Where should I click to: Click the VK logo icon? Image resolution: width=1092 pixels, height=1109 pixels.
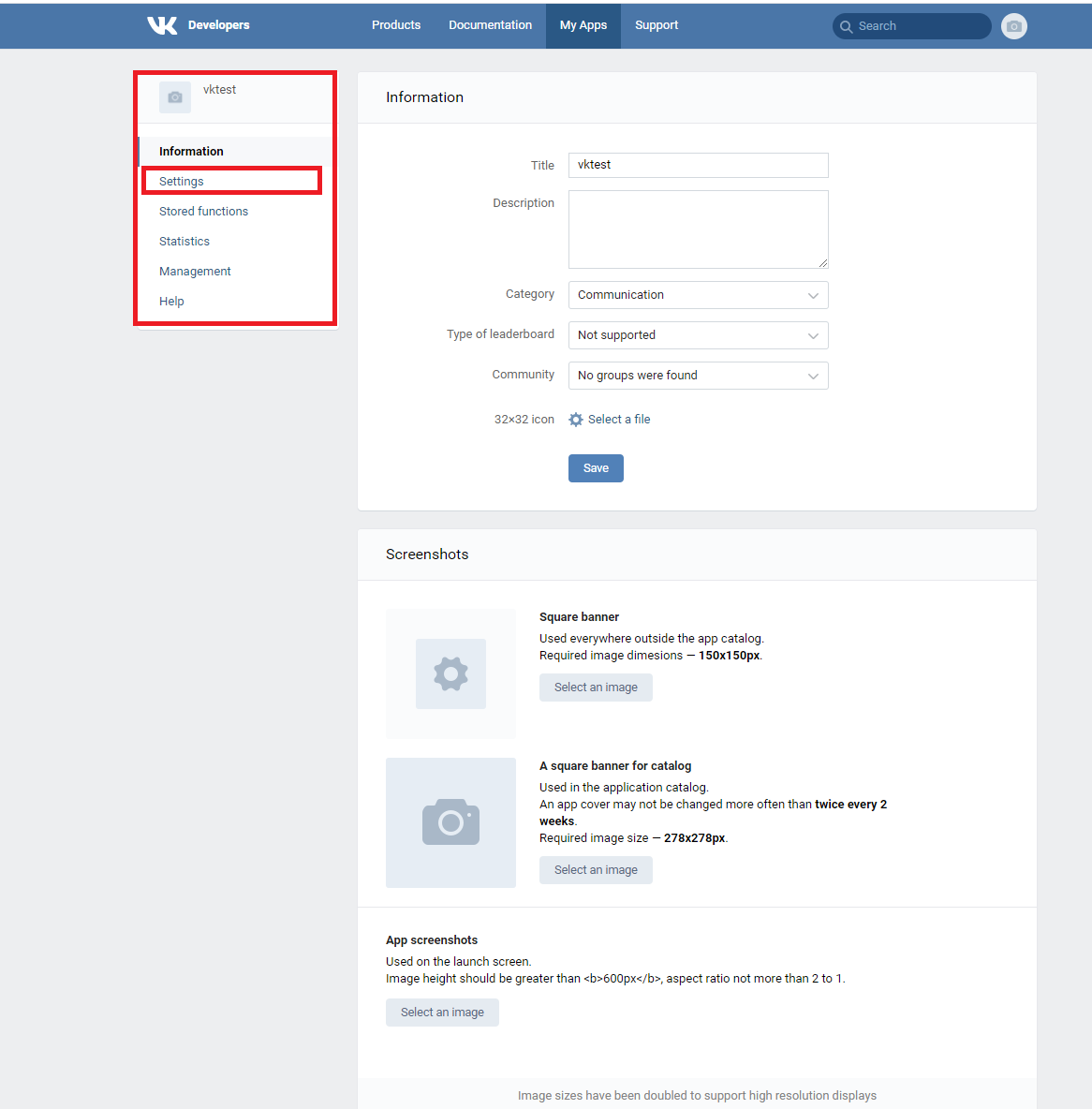tap(162, 25)
